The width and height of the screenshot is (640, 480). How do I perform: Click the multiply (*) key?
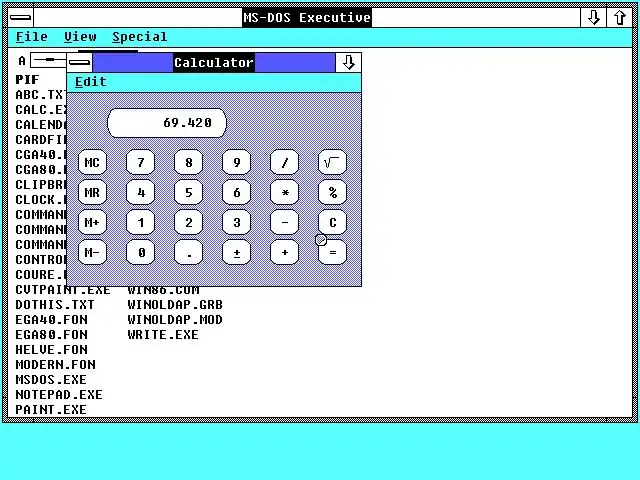tap(284, 192)
